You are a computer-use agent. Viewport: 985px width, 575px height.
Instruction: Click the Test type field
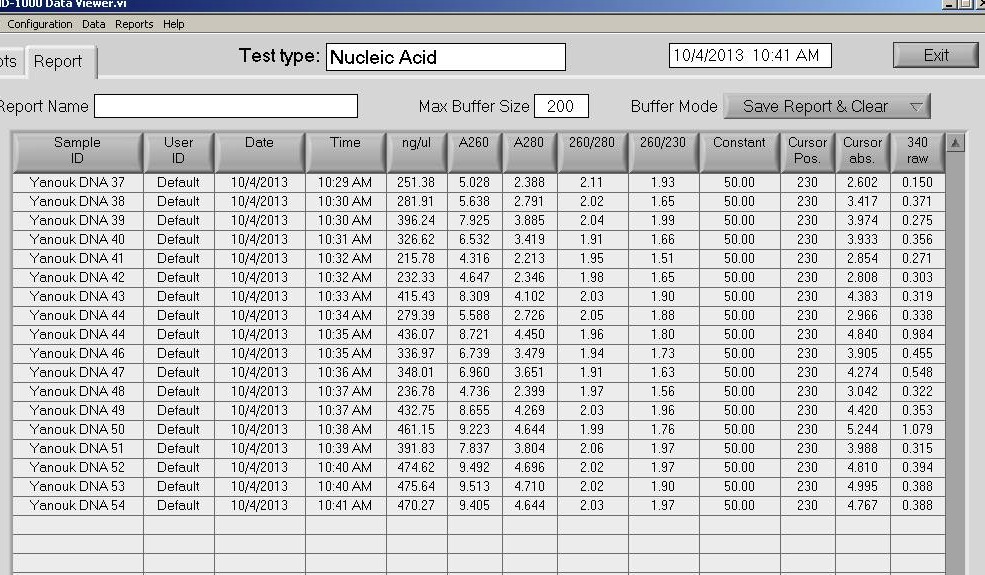coord(445,57)
